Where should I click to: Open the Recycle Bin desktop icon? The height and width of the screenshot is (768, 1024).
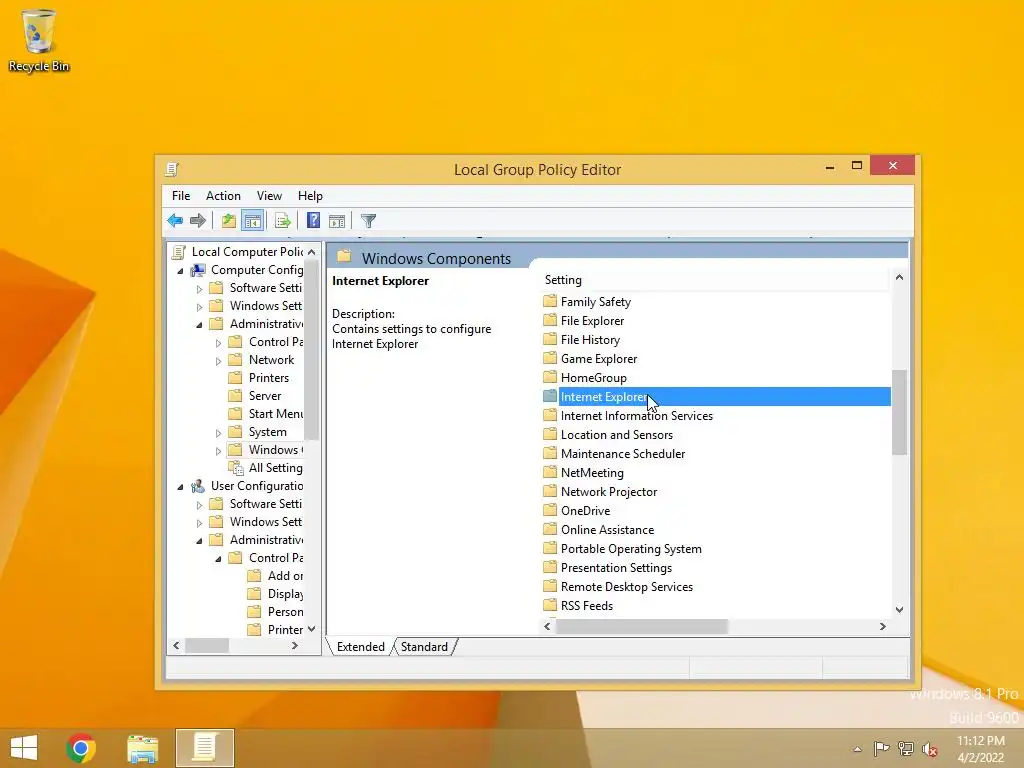click(39, 40)
